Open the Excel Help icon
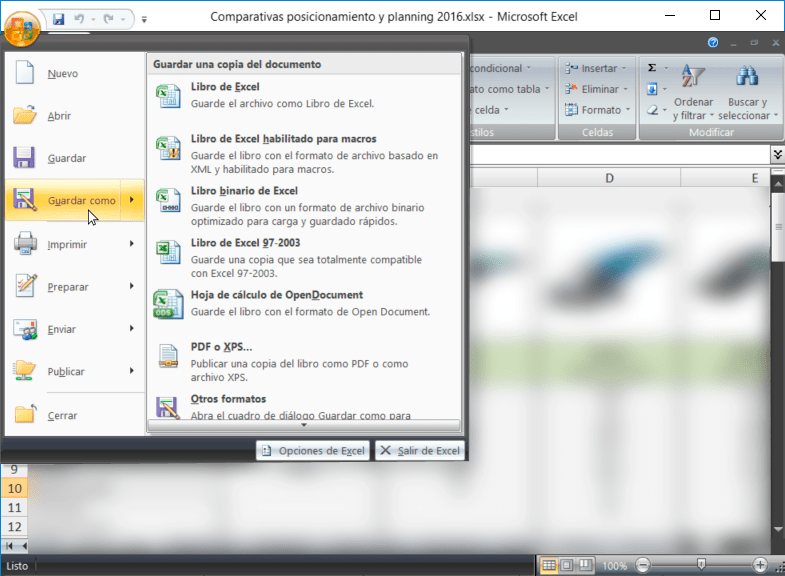 coord(713,43)
